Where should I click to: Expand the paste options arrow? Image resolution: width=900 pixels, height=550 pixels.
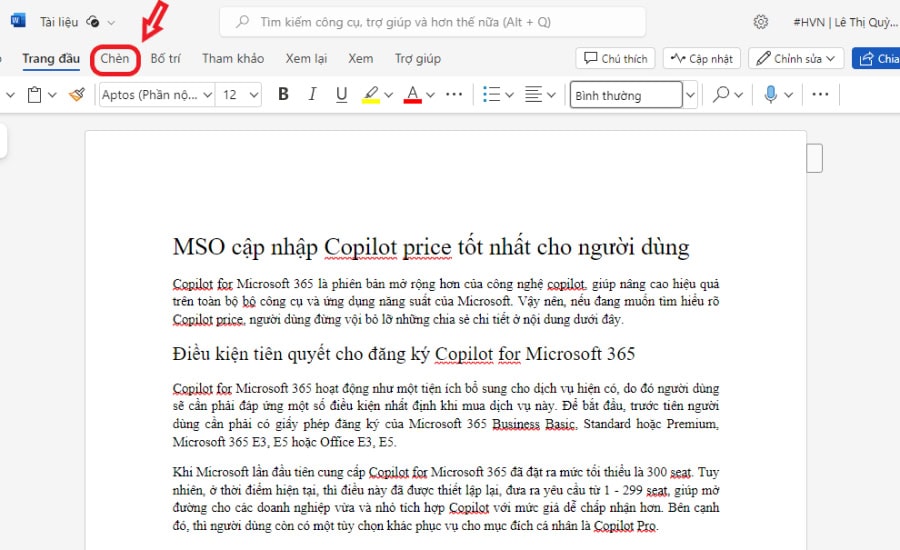tap(52, 95)
